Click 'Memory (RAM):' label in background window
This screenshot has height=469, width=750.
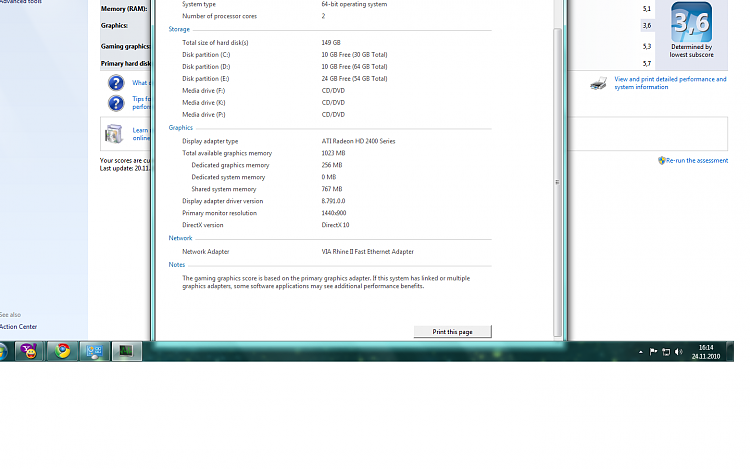click(124, 9)
